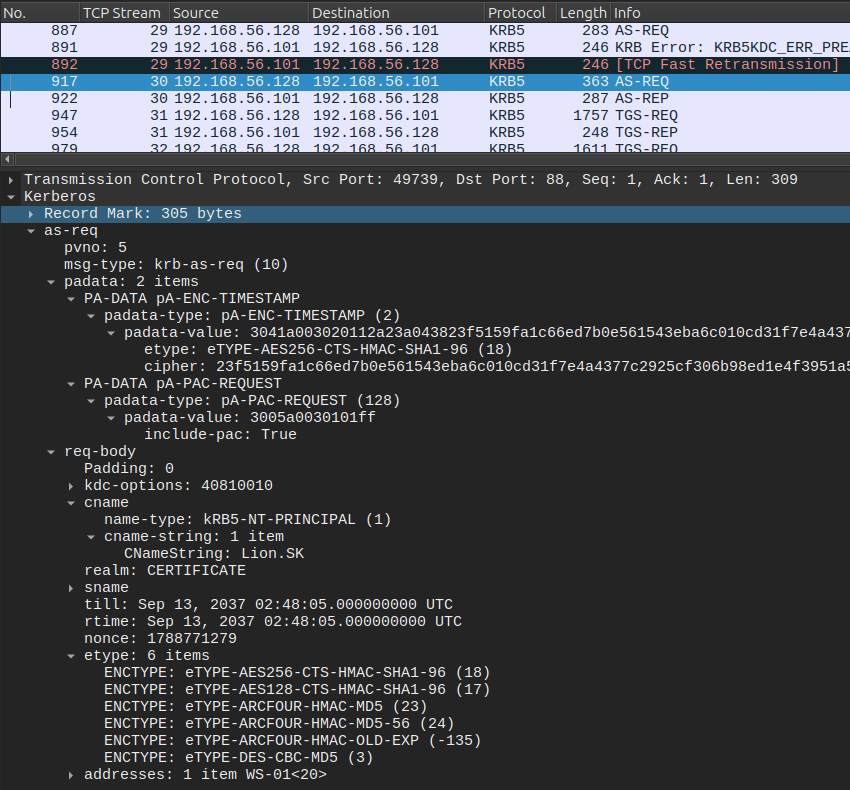This screenshot has width=850, height=790.
Task: Select the TCP Fast Retransmission packet 892
Action: tap(400, 65)
